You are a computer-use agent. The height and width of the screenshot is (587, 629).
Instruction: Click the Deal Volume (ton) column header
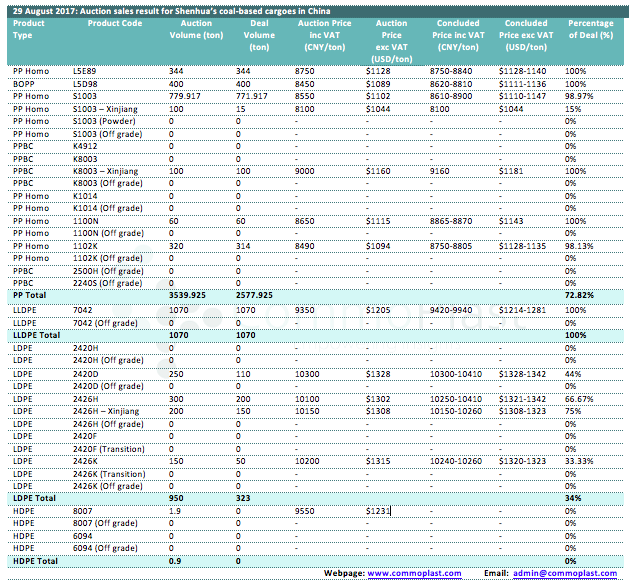pos(259,35)
